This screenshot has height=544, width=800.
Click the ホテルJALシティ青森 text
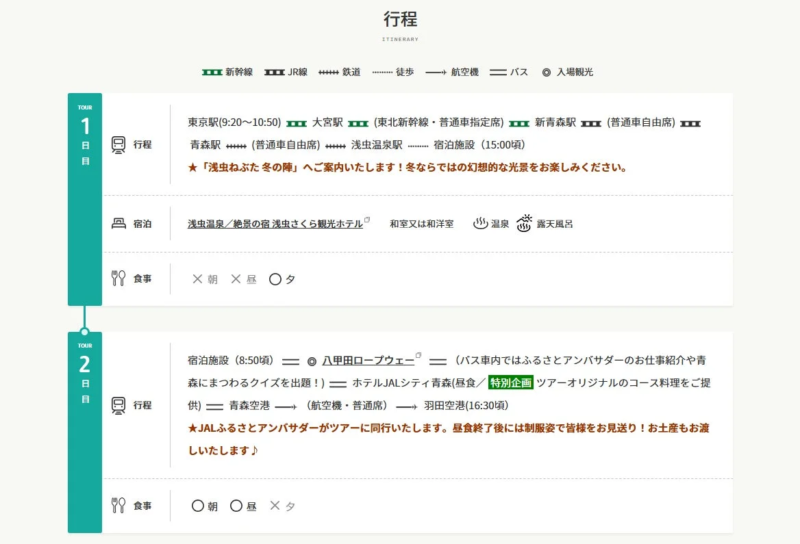pos(402,383)
